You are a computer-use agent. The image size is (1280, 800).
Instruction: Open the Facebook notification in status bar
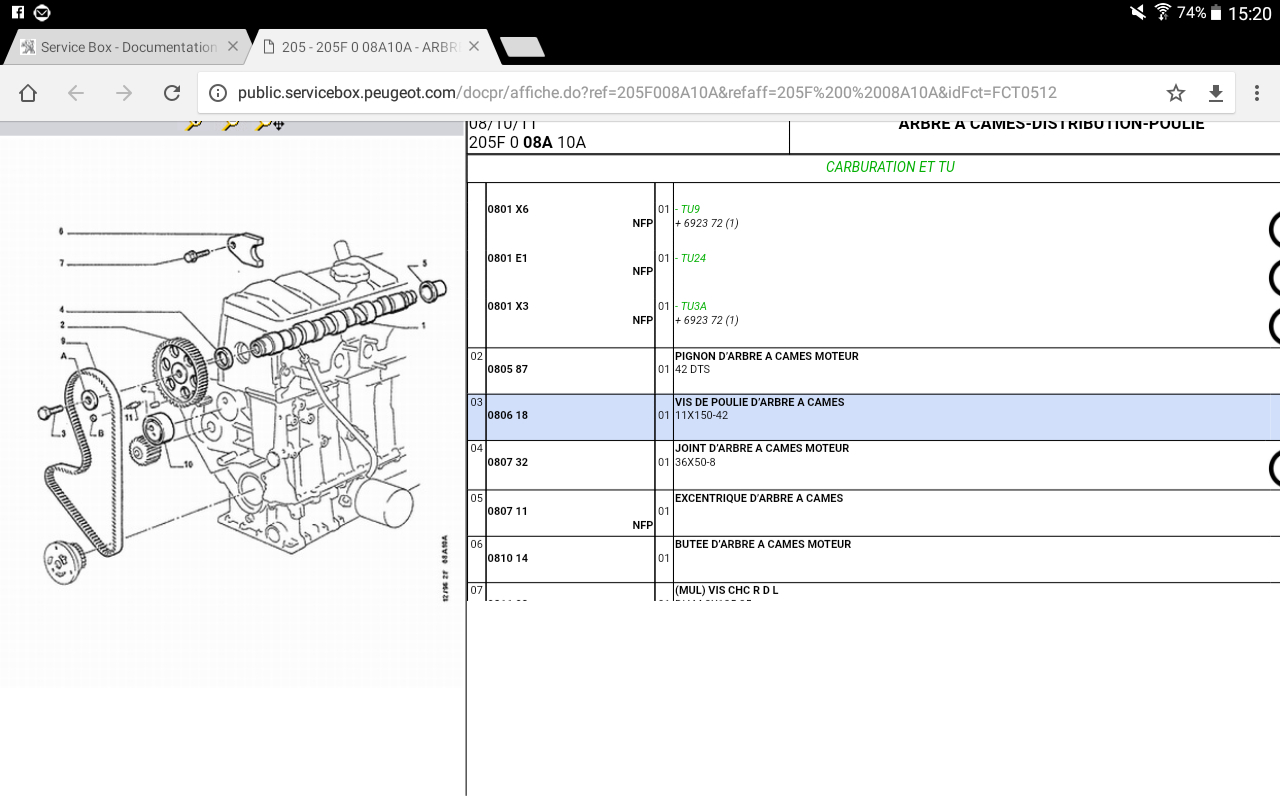pyautogui.click(x=17, y=13)
